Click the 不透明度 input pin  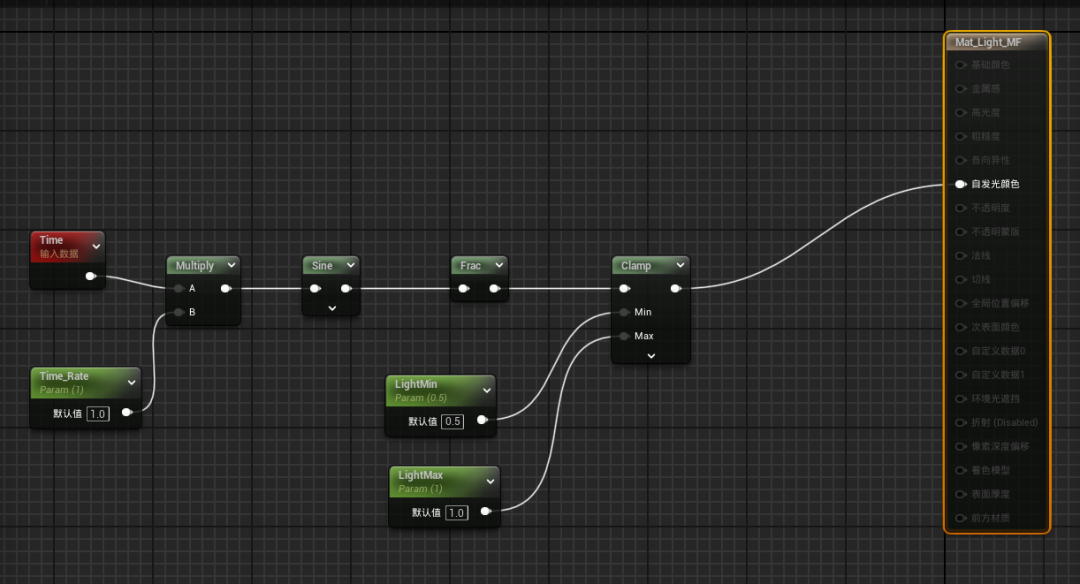click(961, 208)
